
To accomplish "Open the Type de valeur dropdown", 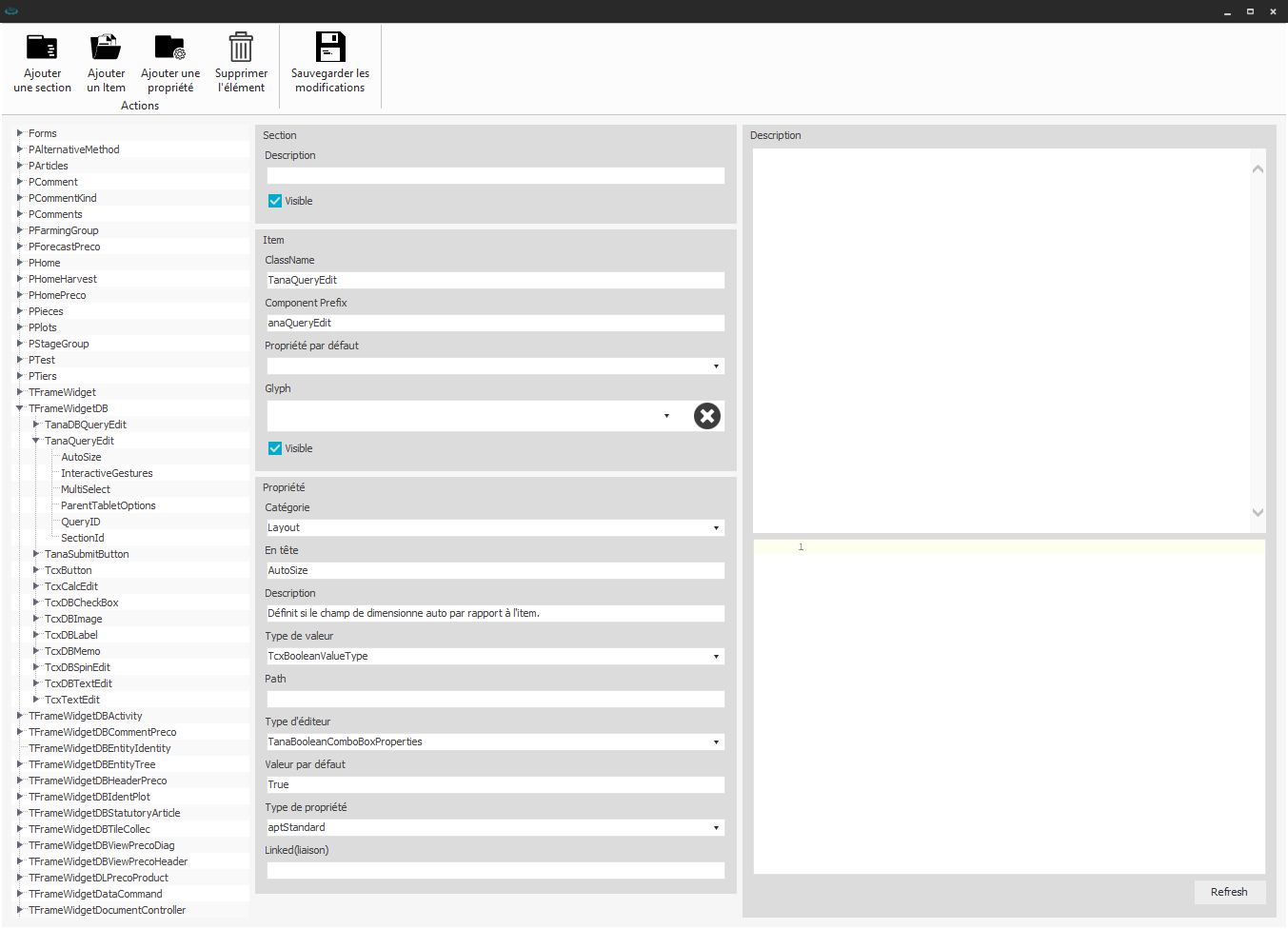I will pos(716,657).
